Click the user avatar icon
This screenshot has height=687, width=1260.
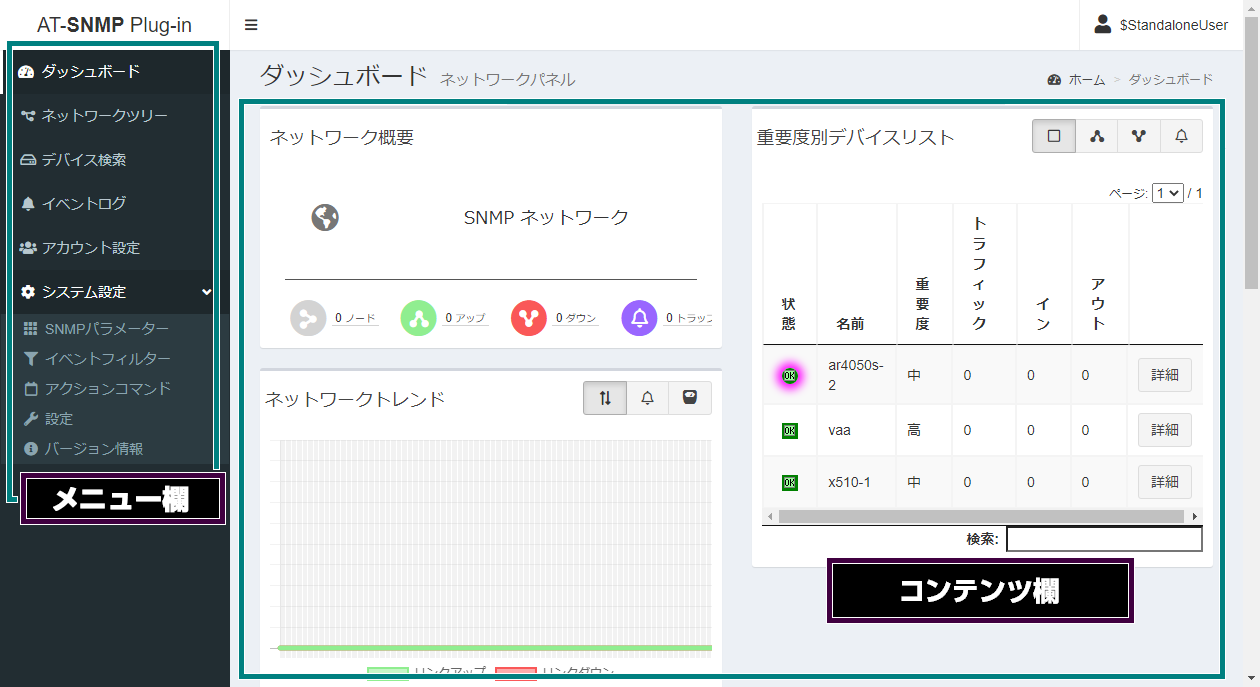(x=1103, y=24)
